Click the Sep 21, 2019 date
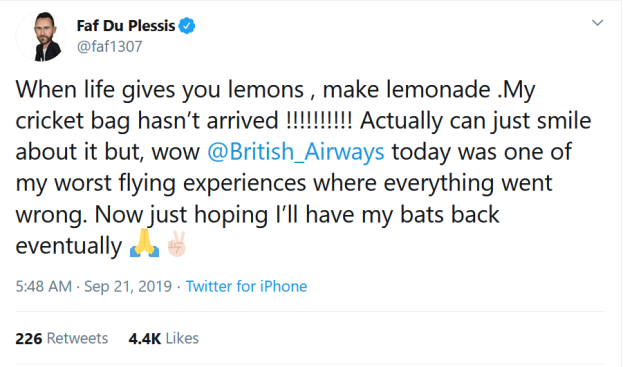 [128, 286]
